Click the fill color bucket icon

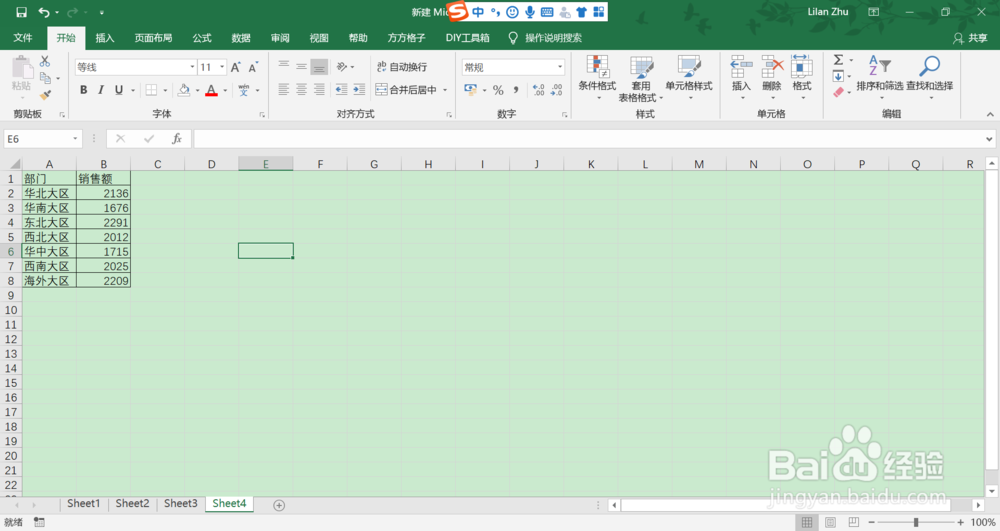[x=184, y=90]
